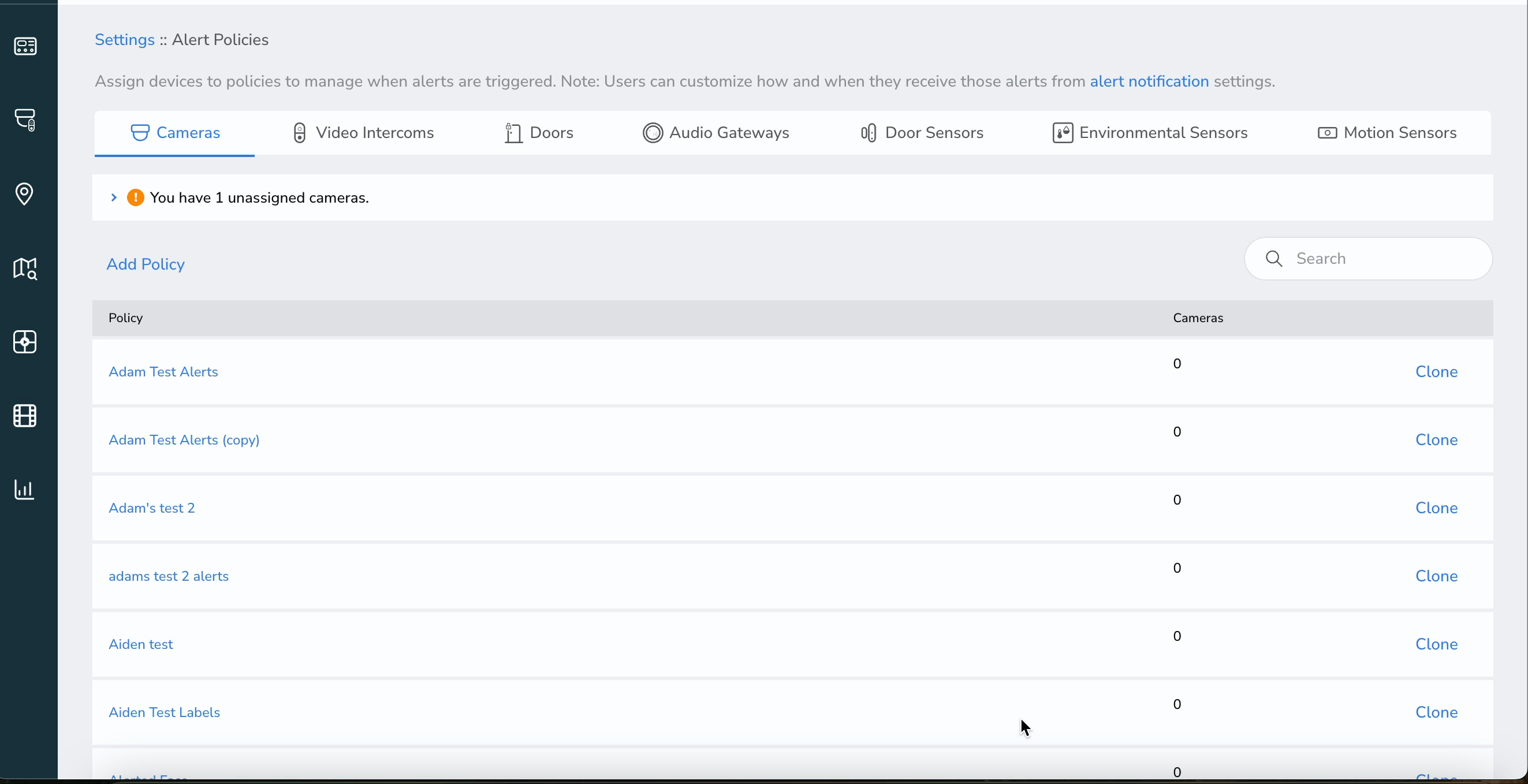1528x784 pixels.
Task: Clone the Aiden Test Labels policy
Action: [1436, 713]
